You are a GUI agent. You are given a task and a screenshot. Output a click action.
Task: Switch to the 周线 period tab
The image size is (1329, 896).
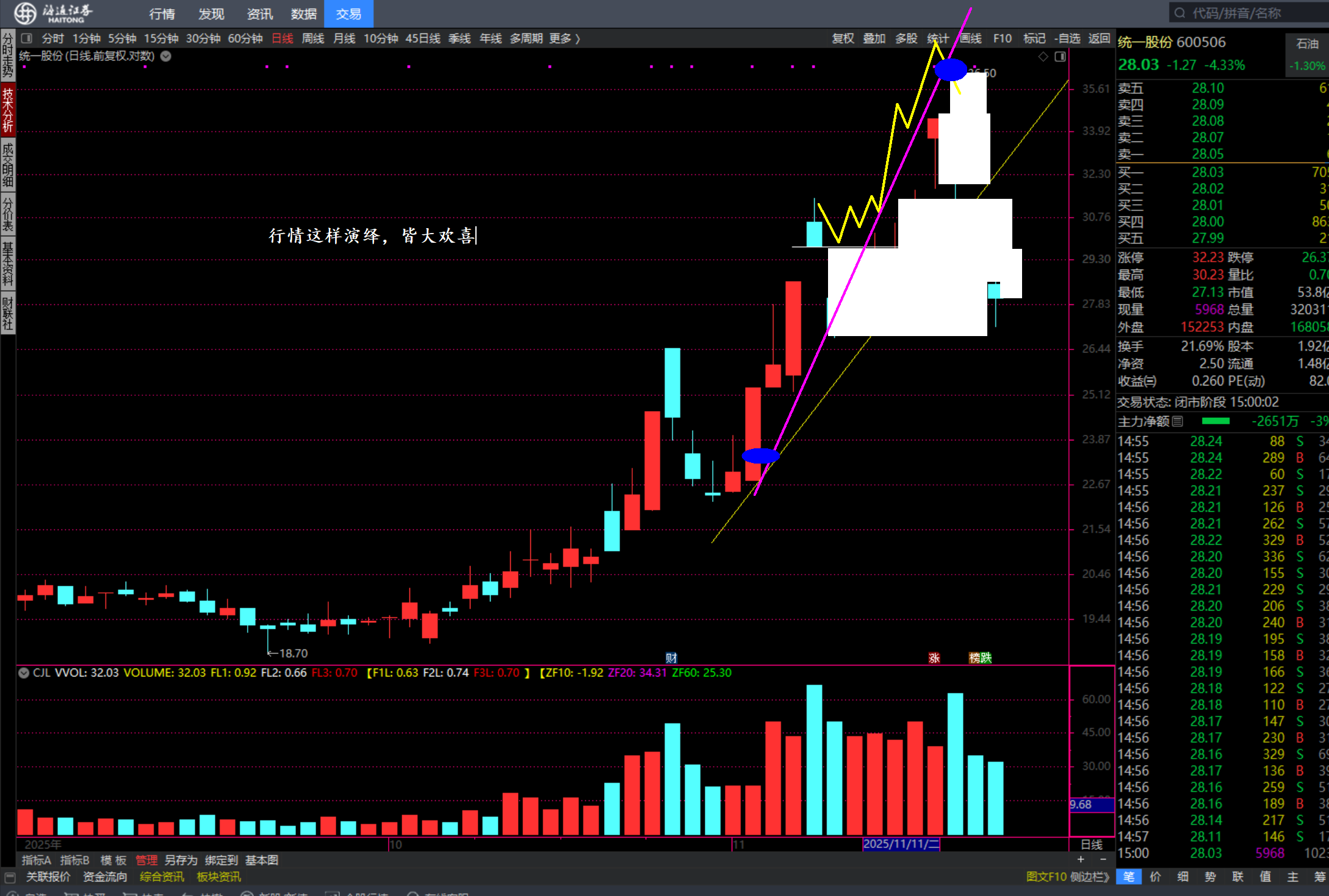313,38
